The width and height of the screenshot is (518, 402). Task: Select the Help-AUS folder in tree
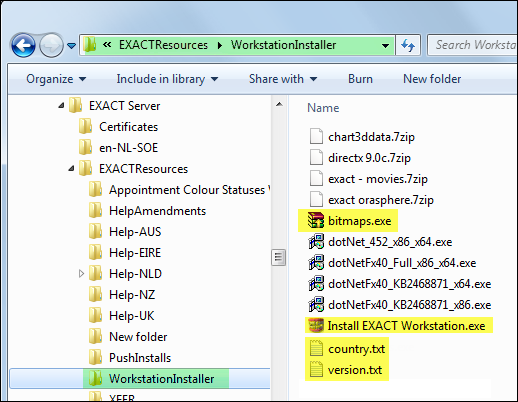[x=135, y=232]
